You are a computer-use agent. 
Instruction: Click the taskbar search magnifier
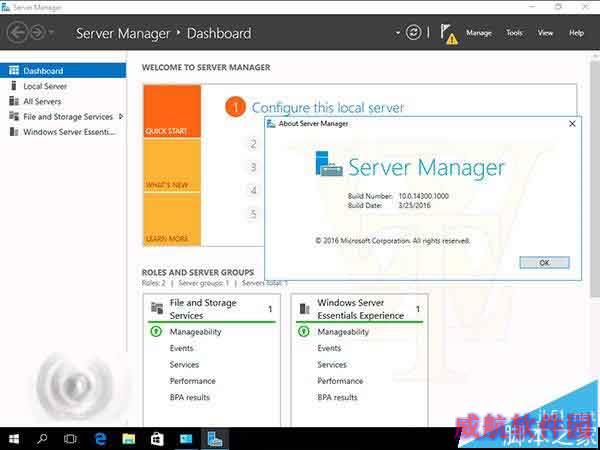point(42,439)
